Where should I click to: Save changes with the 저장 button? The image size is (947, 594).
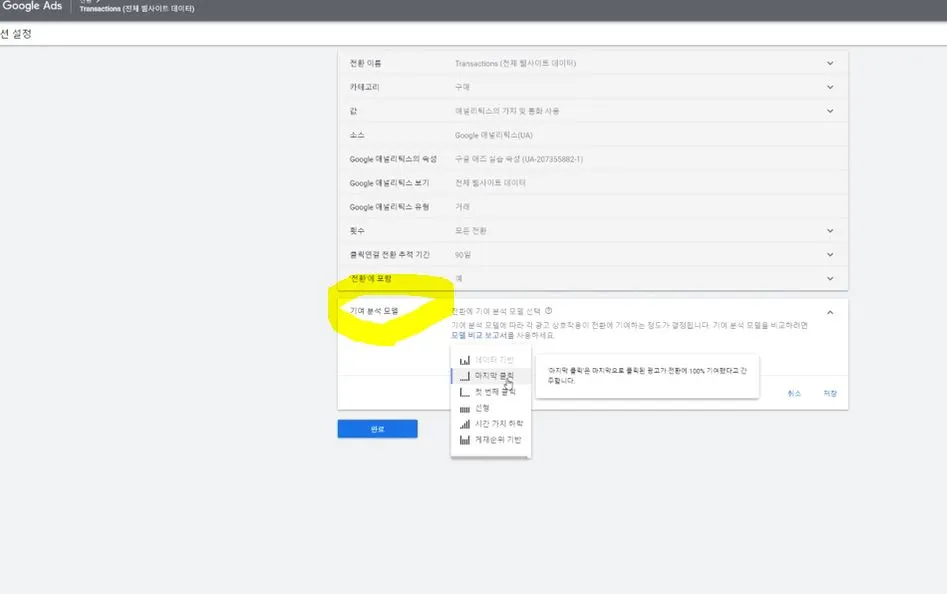(828, 393)
